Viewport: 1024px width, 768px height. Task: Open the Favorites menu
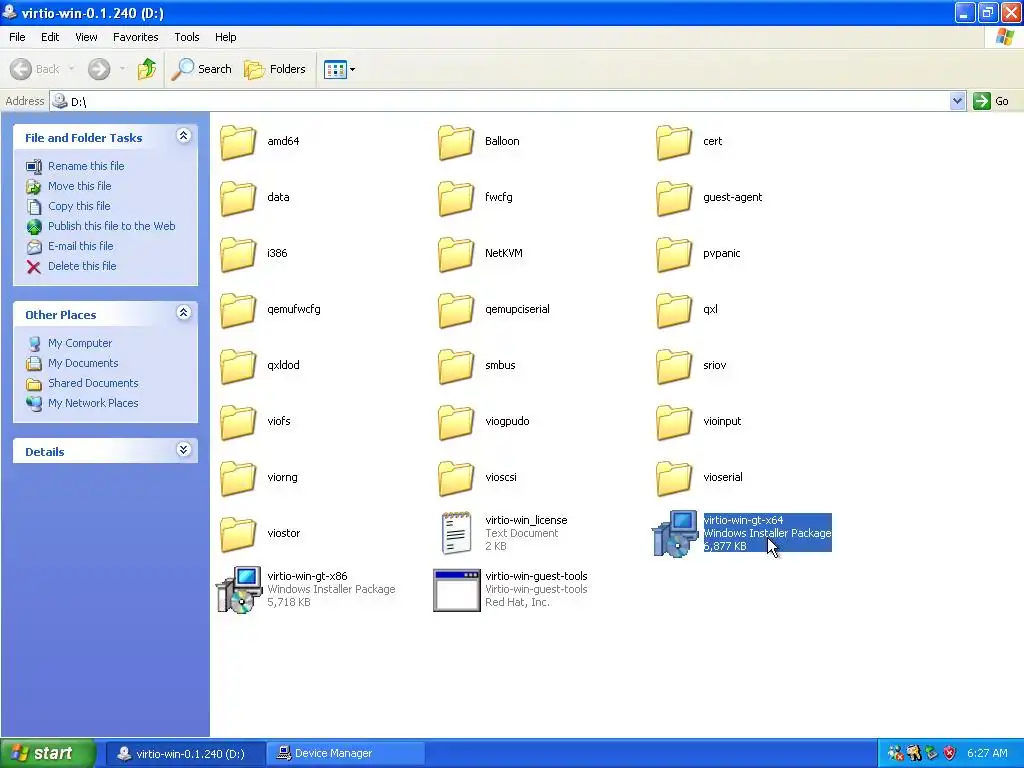(136, 37)
